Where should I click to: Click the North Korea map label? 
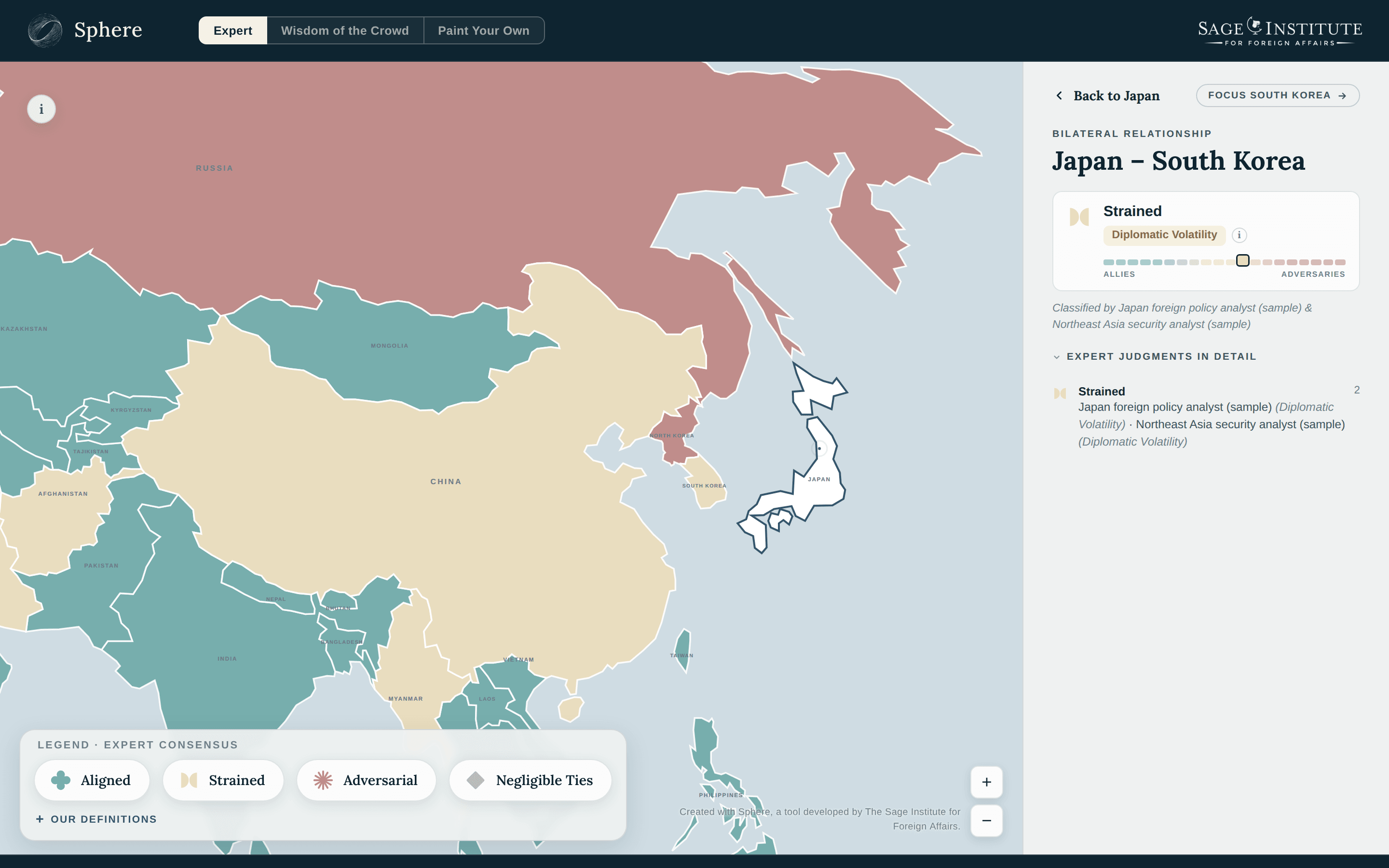[671, 436]
